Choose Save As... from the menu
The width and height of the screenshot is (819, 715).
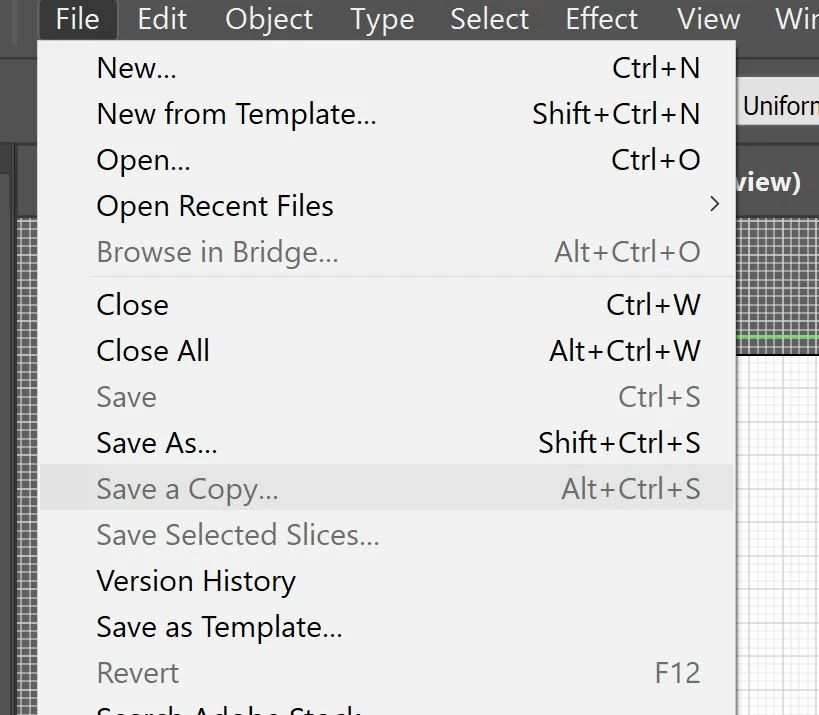tap(157, 443)
